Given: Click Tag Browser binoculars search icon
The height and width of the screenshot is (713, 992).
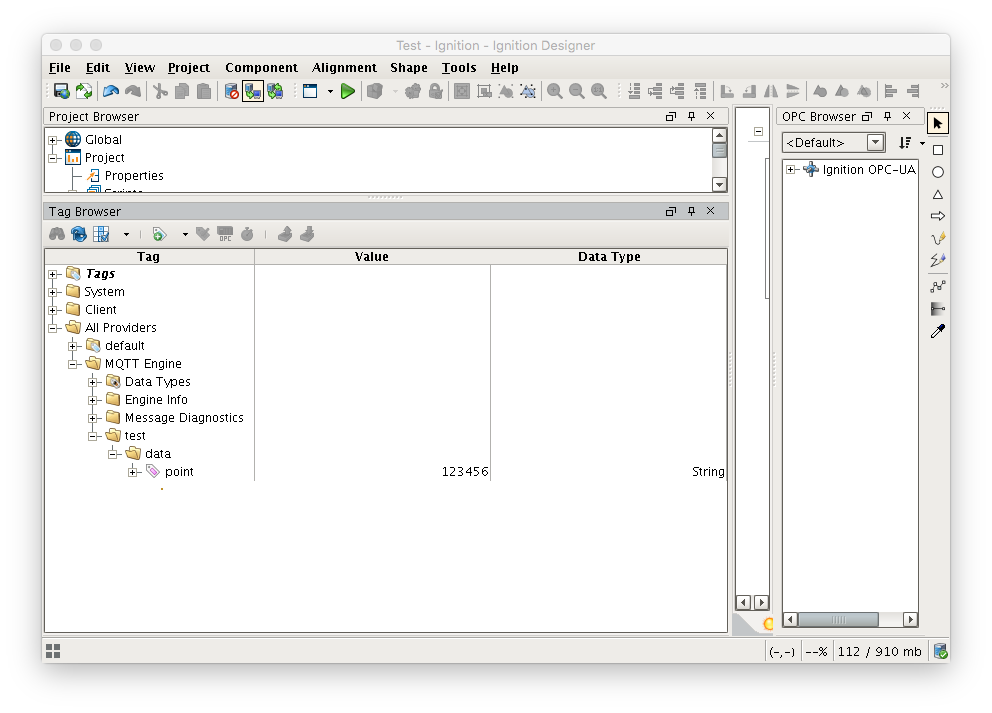Looking at the screenshot, I should pyautogui.click(x=57, y=235).
